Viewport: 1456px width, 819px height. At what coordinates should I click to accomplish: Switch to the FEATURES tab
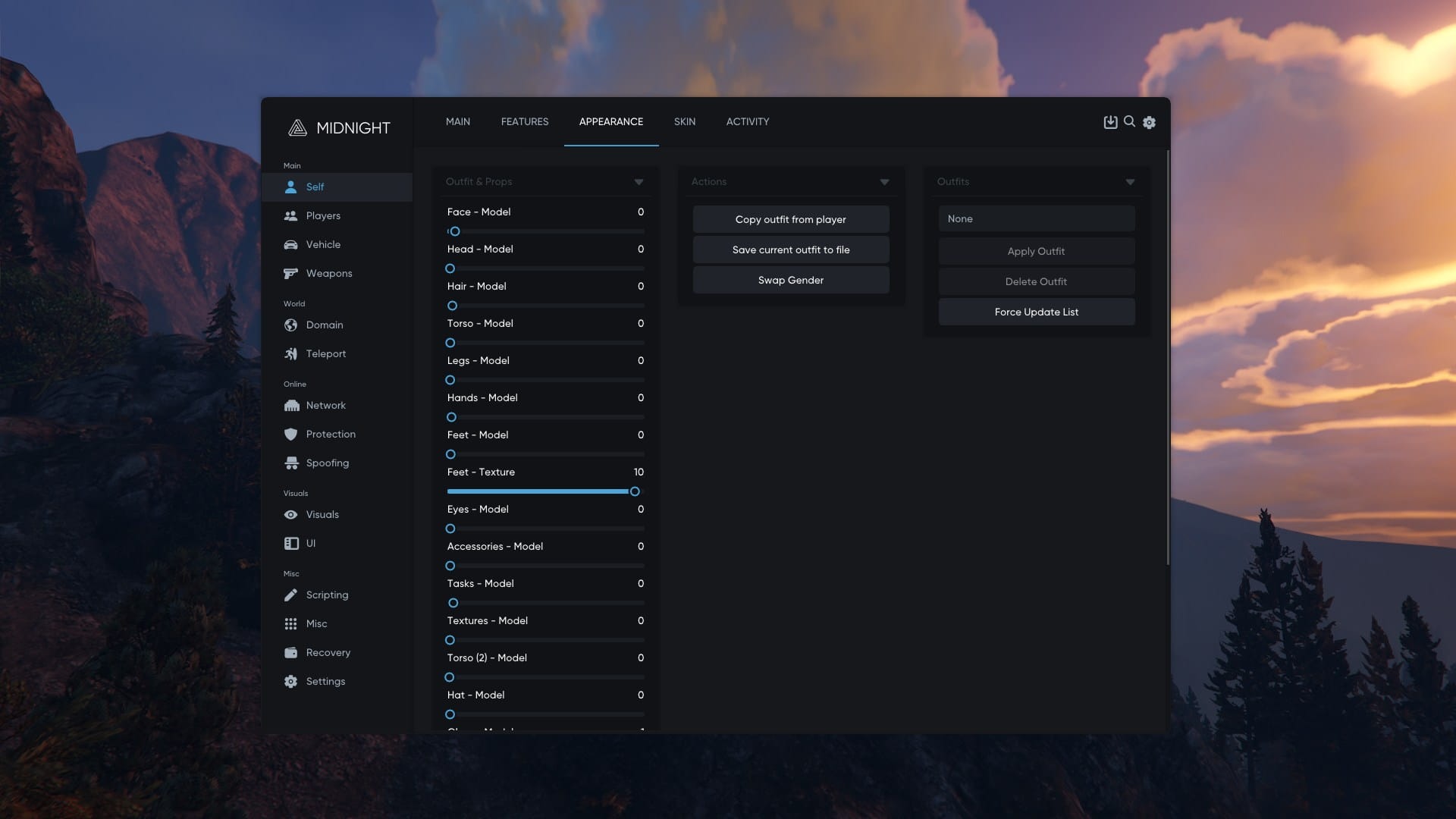525,121
